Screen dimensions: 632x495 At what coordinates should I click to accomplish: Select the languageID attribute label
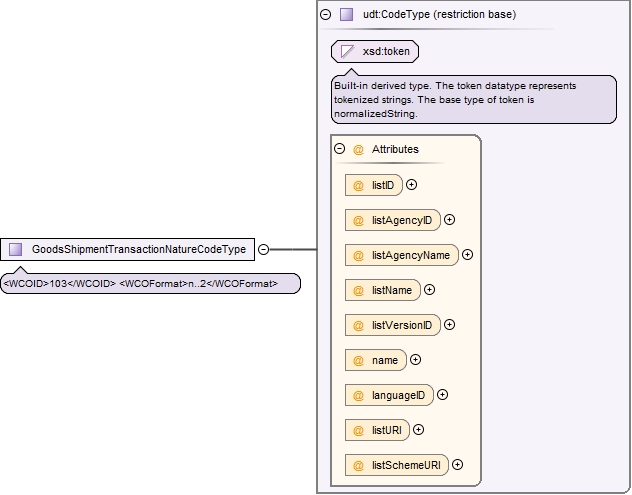(398, 395)
